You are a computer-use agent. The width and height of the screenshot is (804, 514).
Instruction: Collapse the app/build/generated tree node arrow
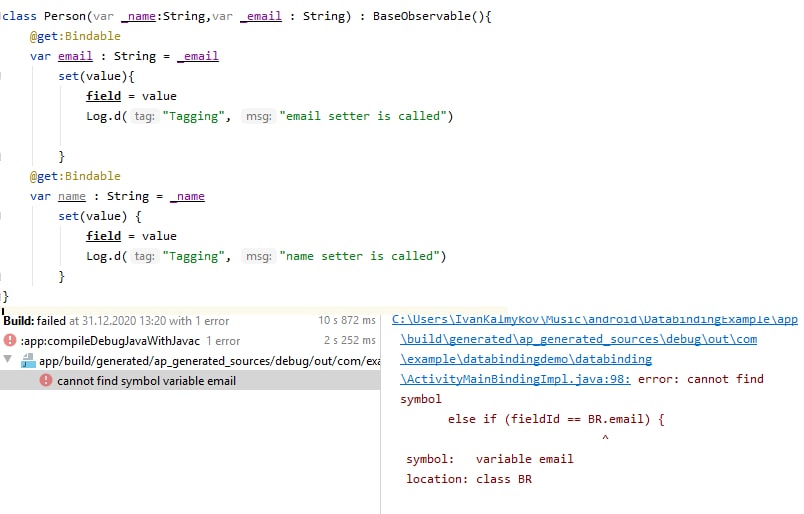(7, 359)
